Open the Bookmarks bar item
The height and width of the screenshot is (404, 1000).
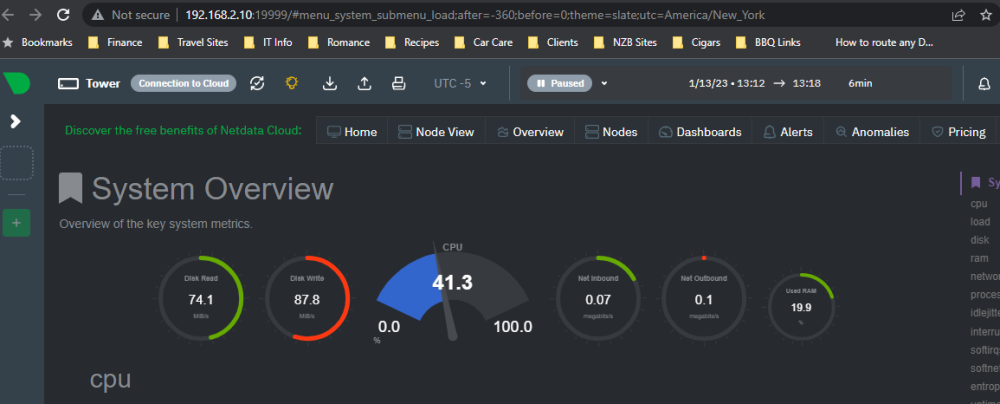38,43
